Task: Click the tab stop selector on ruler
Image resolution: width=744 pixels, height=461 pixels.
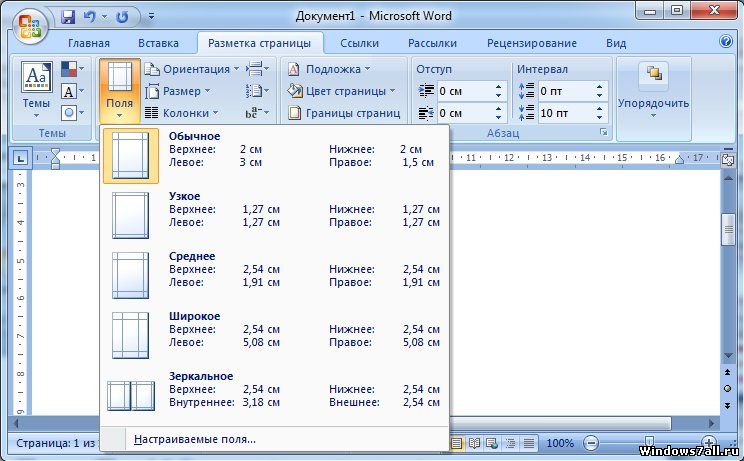Action: [x=20, y=158]
